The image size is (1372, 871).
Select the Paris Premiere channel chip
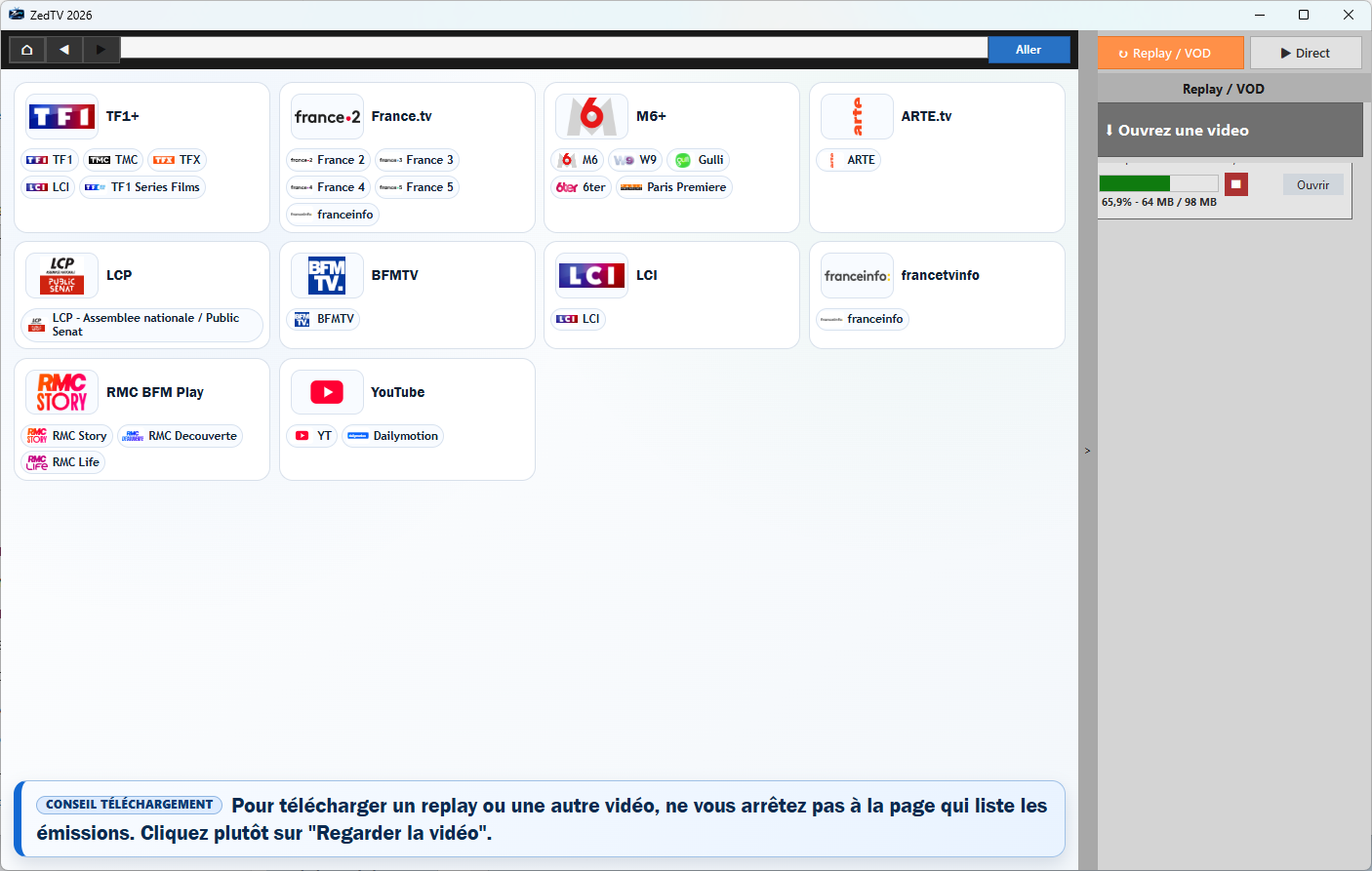(x=674, y=187)
